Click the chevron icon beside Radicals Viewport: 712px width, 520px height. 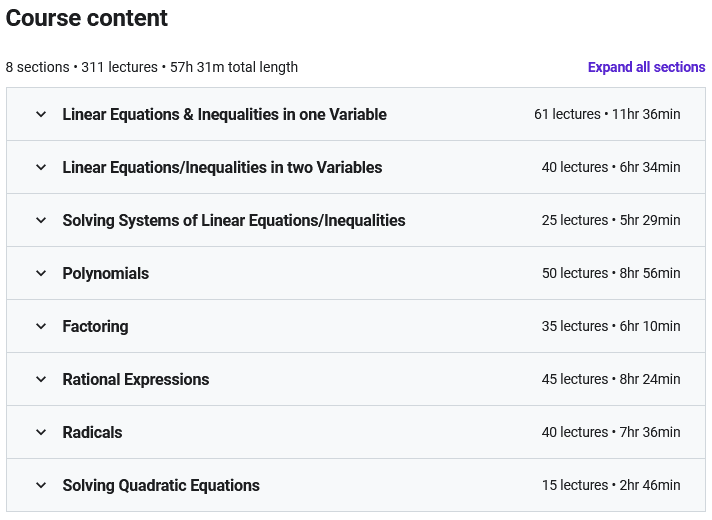point(41,432)
